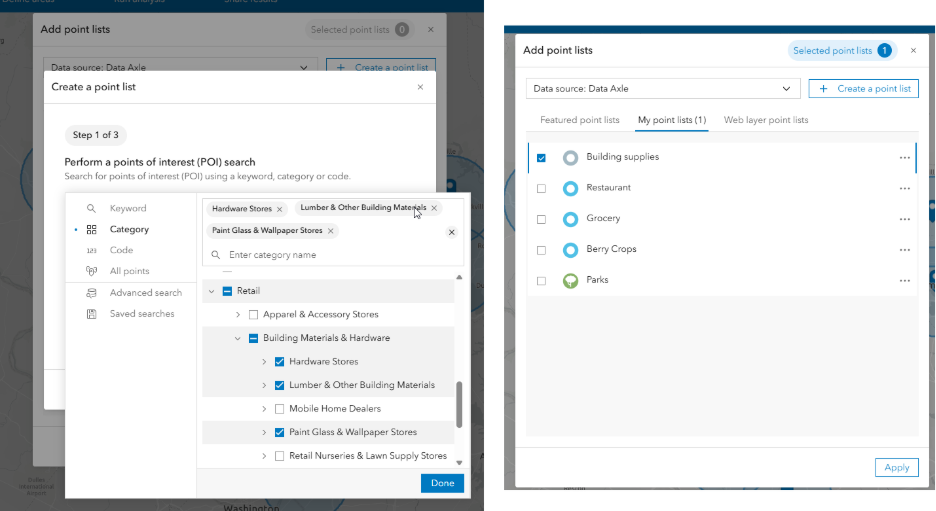The image size is (936, 511).
Task: Open more options for Restaurant
Action: coord(905,189)
